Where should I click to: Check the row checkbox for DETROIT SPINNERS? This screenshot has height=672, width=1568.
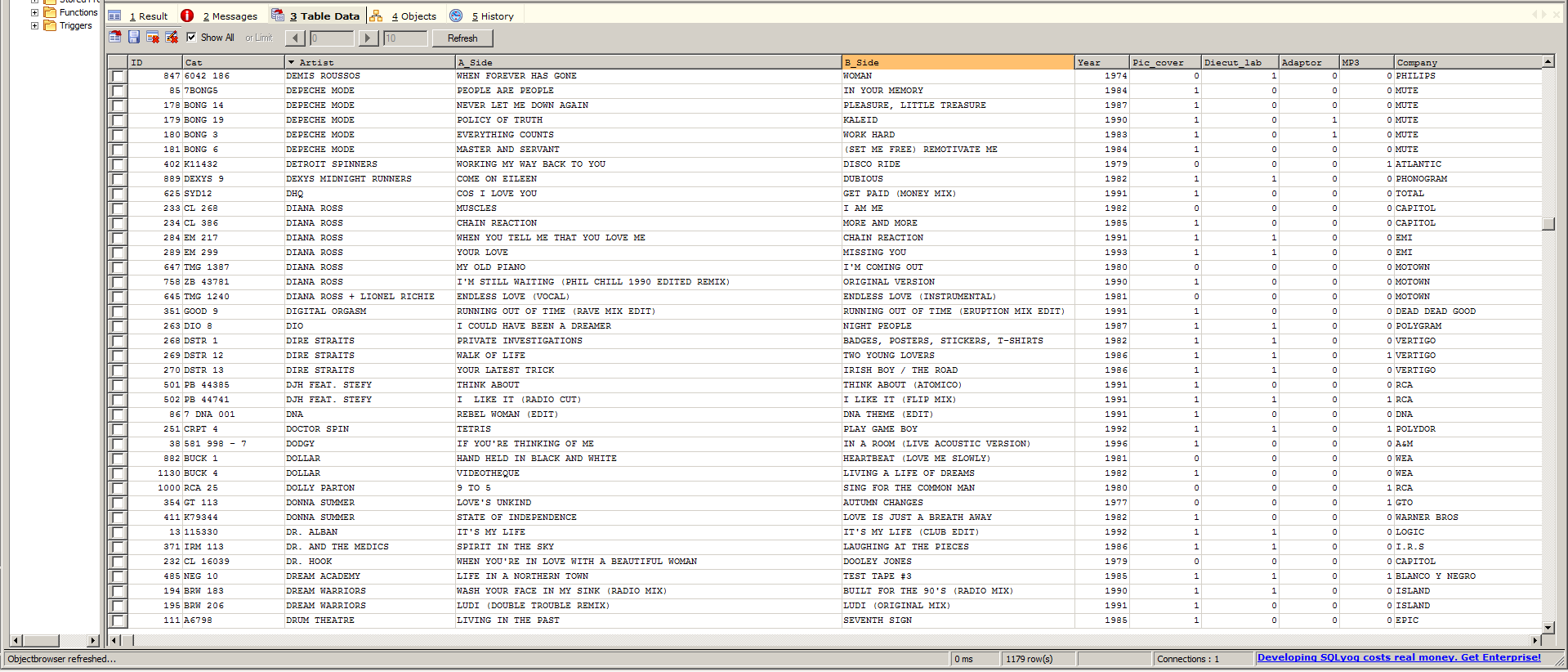118,164
